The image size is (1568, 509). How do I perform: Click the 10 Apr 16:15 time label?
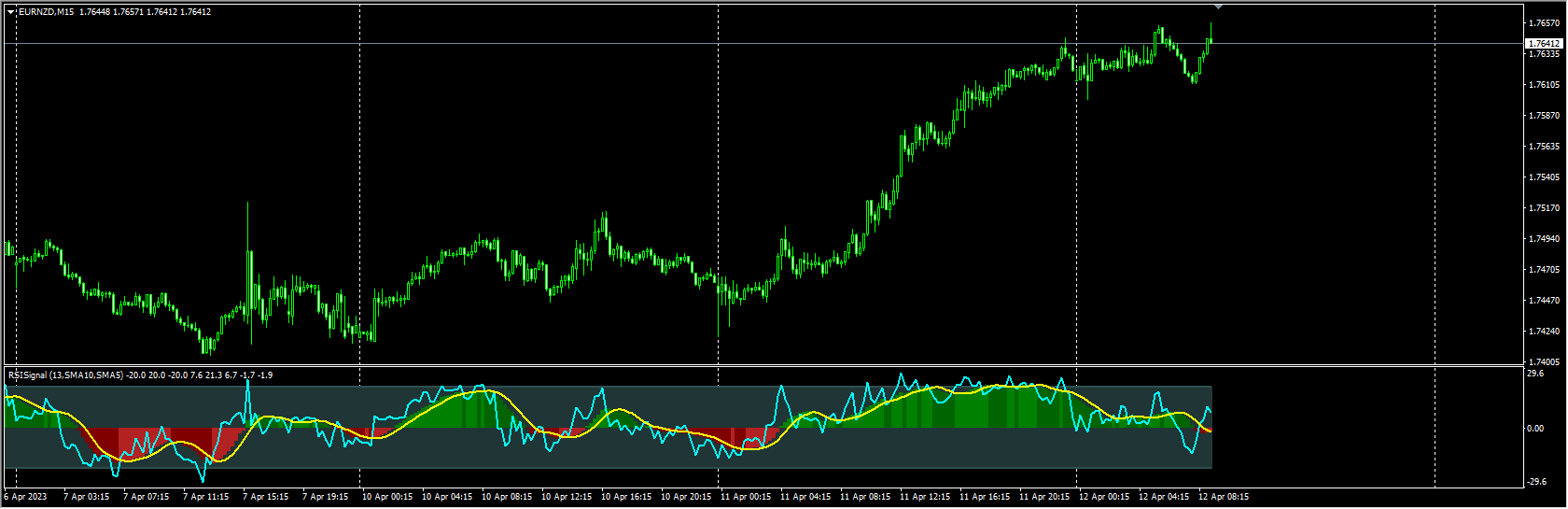(626, 497)
